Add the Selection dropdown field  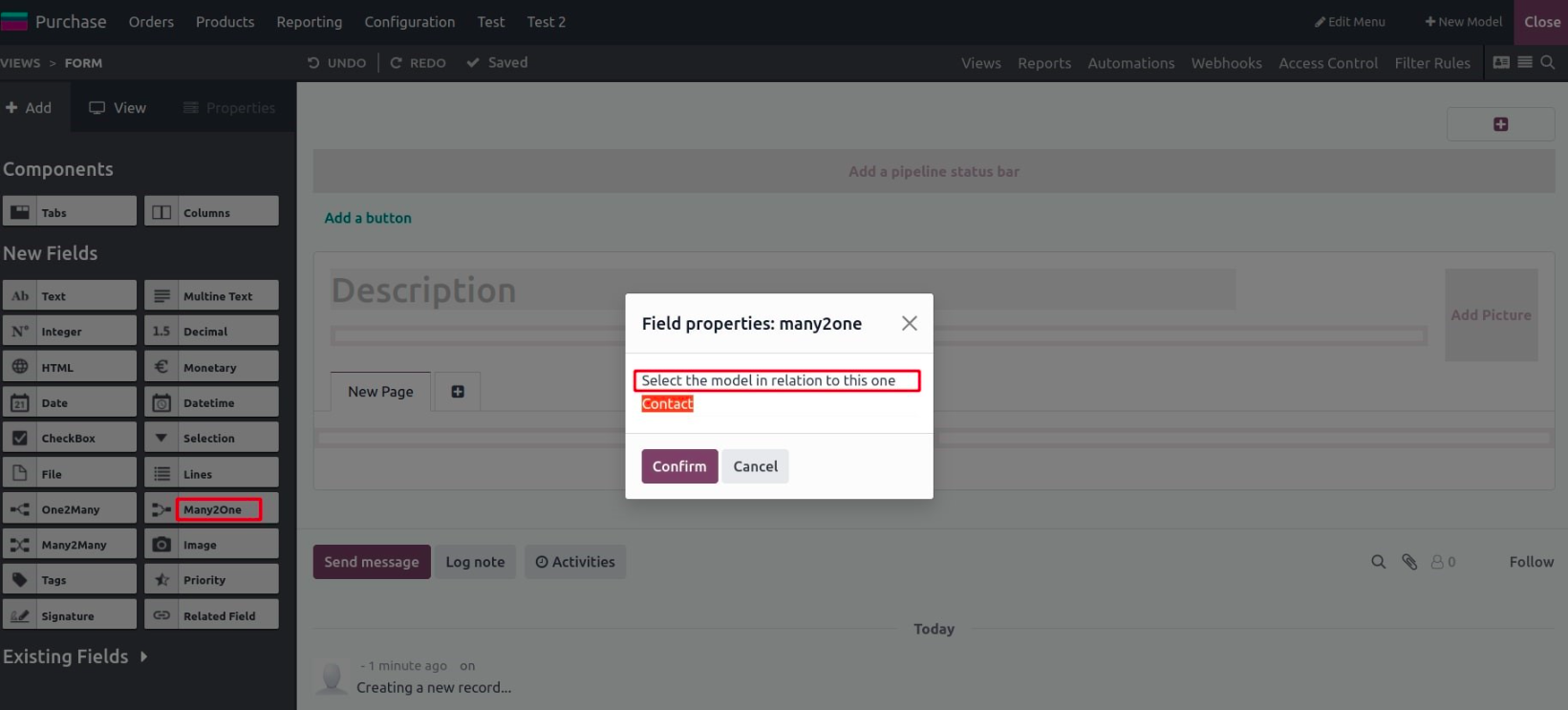(211, 438)
